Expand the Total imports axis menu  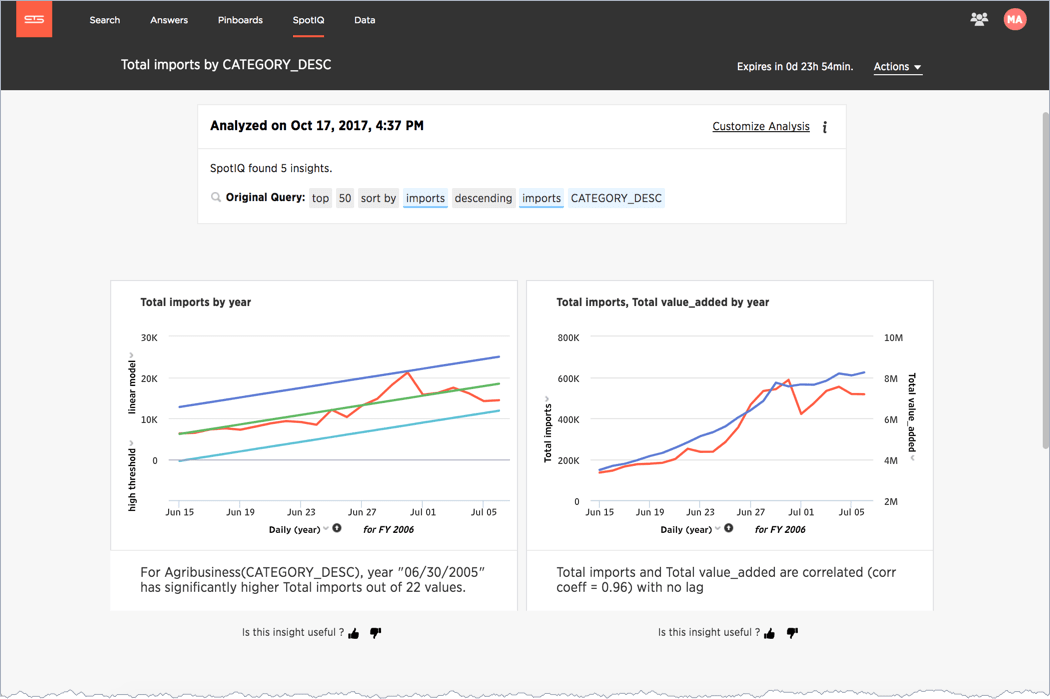pos(547,400)
